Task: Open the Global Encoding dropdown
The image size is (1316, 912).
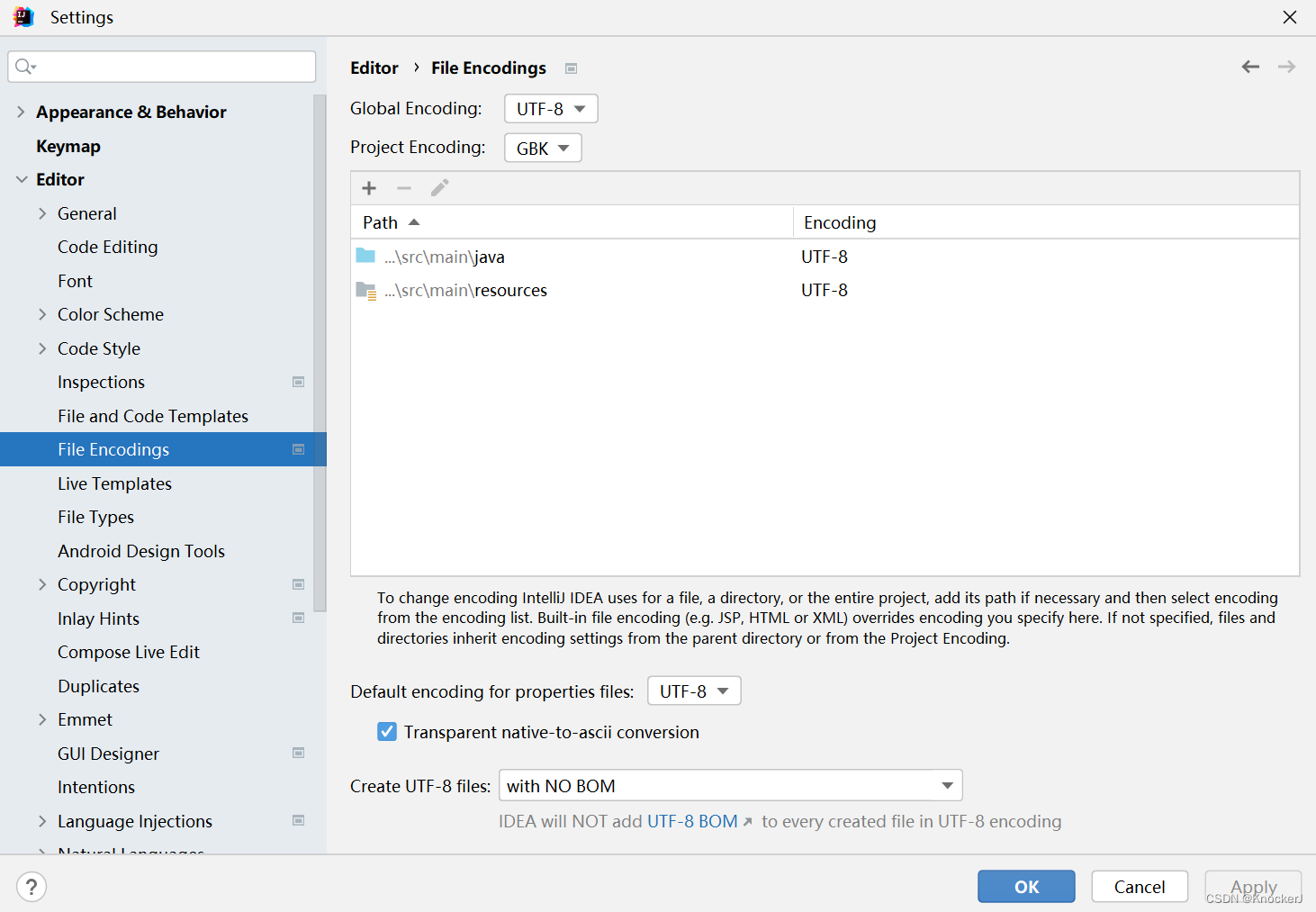Action: click(x=551, y=109)
